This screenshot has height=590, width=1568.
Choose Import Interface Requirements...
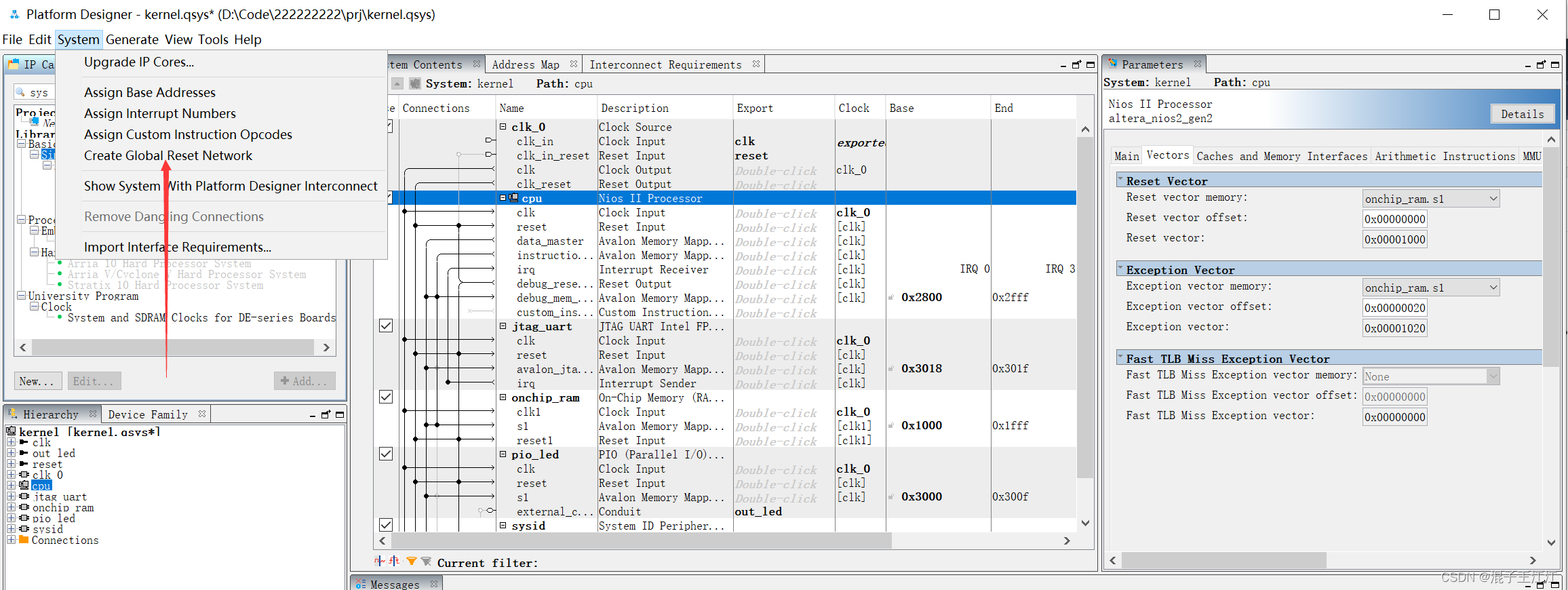[178, 247]
